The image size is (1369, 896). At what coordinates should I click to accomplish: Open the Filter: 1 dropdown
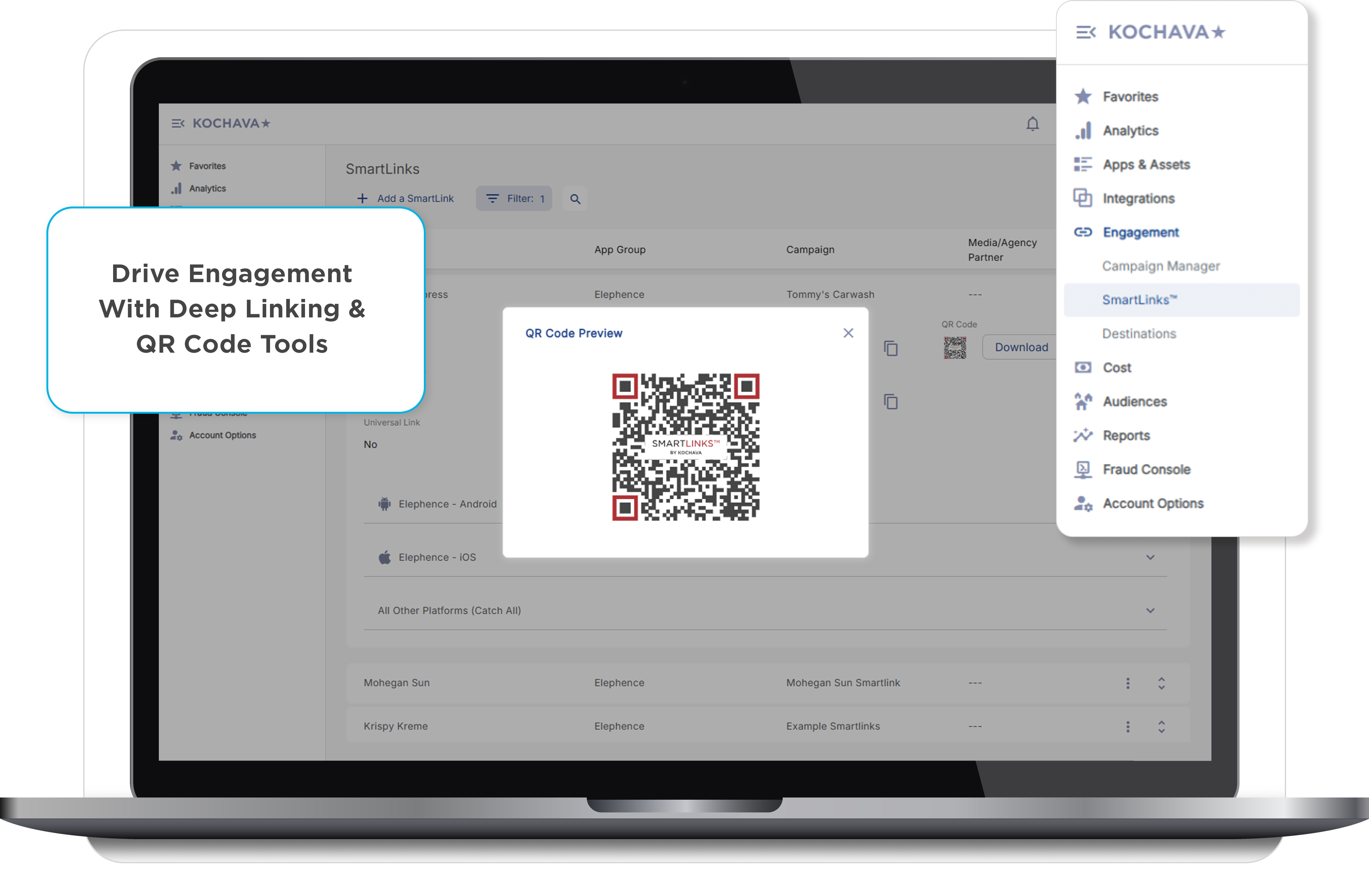tap(514, 198)
